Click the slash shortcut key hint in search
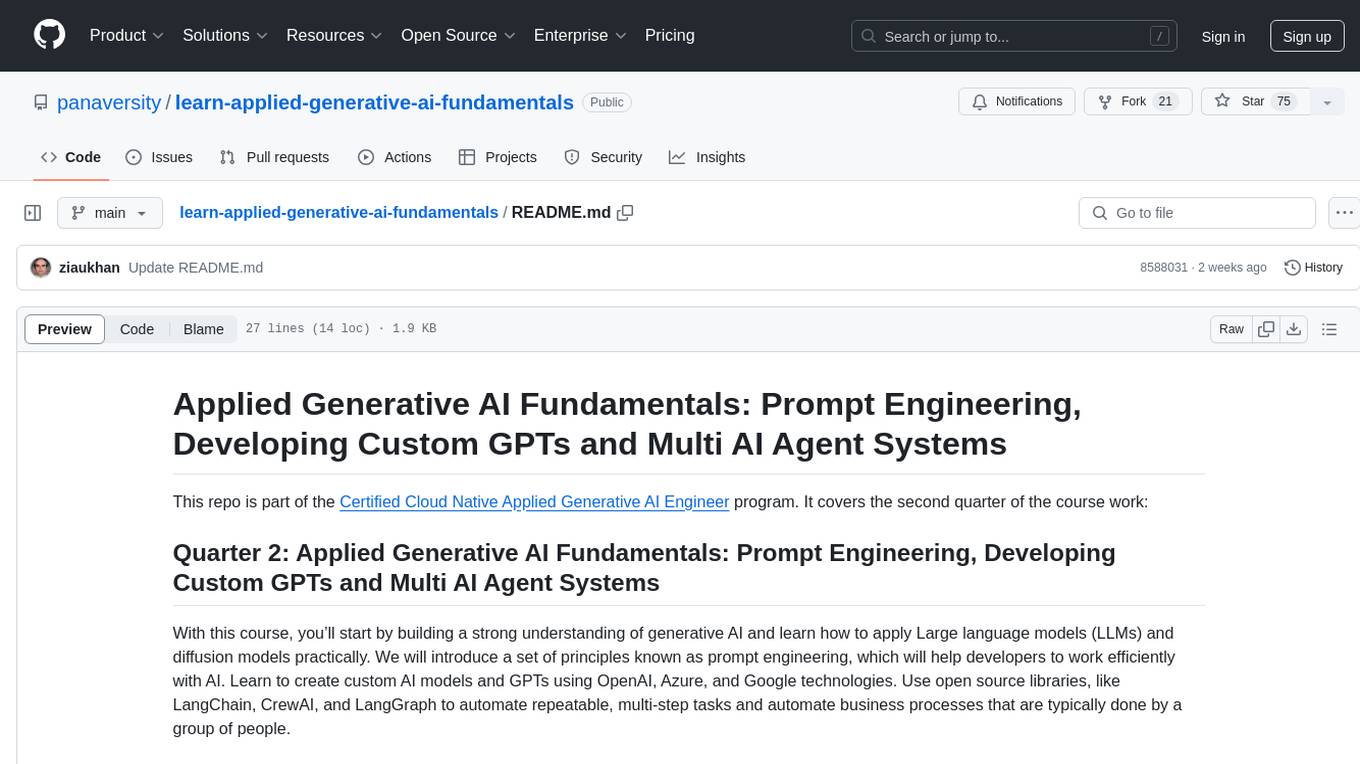Screen dimensions: 1360x764 (x=1159, y=36)
